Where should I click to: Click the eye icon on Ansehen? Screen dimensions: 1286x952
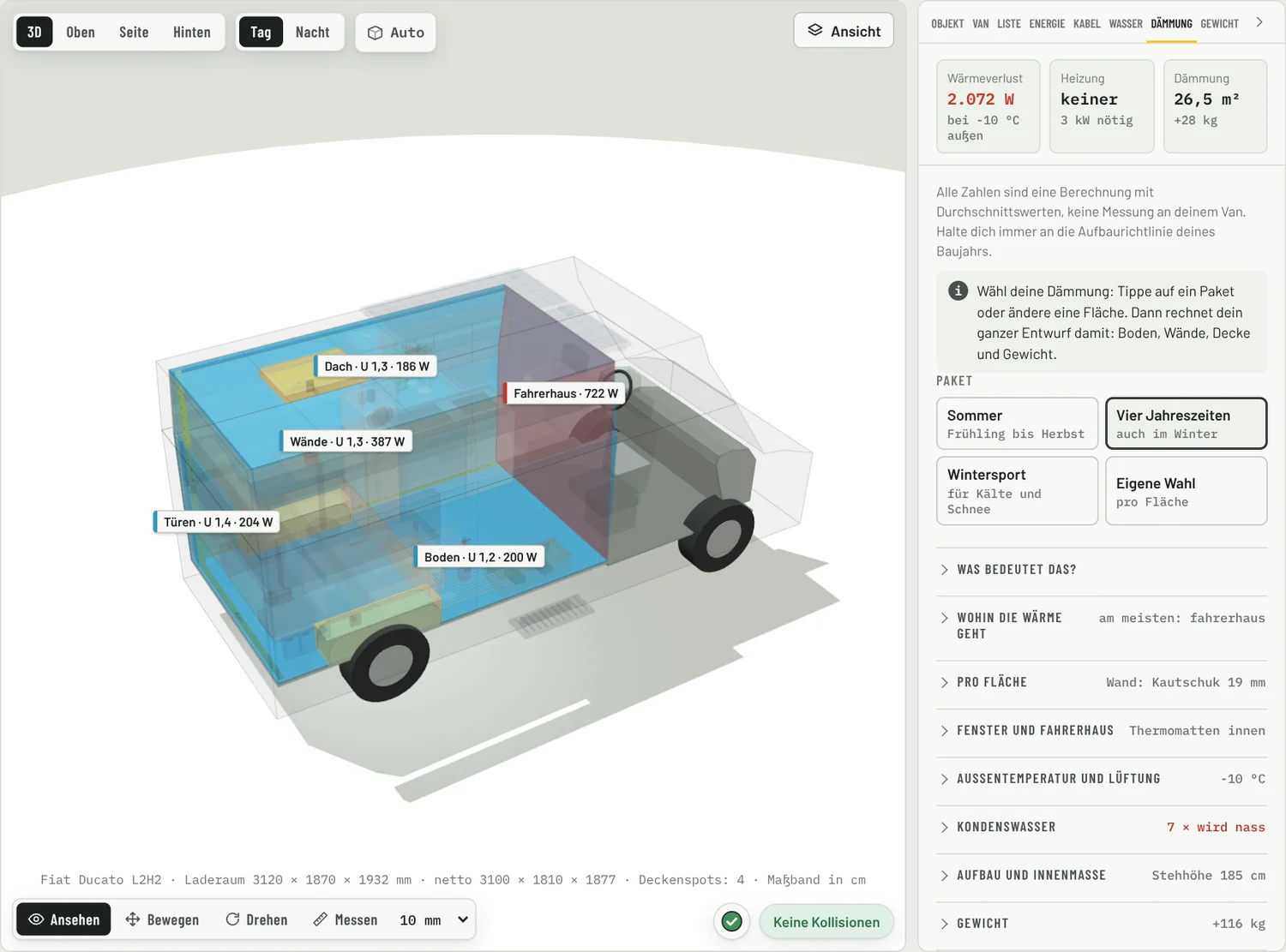[36, 919]
